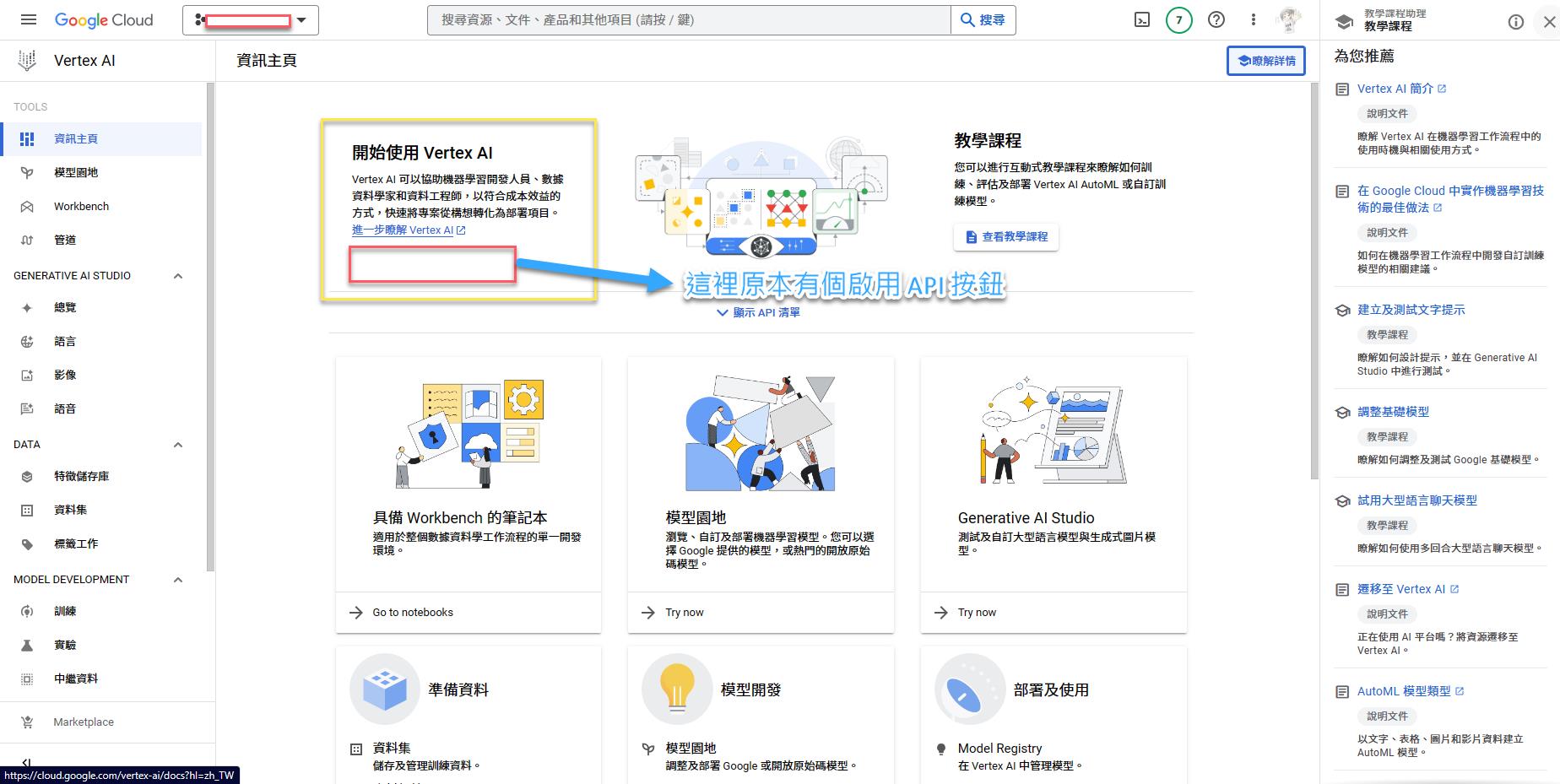Open Workbench from the sidebar
Viewport: 1560px width, 784px height.
coord(81,206)
